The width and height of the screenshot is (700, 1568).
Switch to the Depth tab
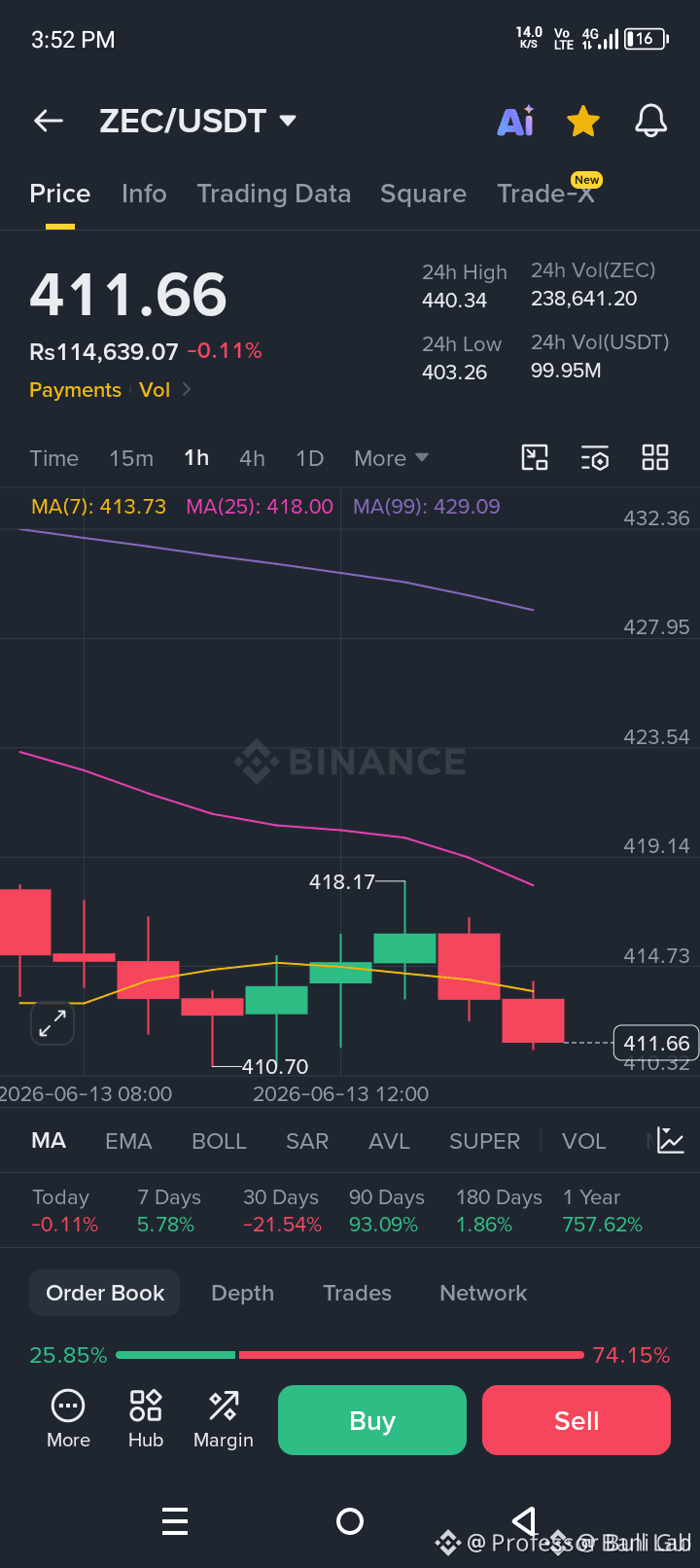pyautogui.click(x=242, y=1293)
